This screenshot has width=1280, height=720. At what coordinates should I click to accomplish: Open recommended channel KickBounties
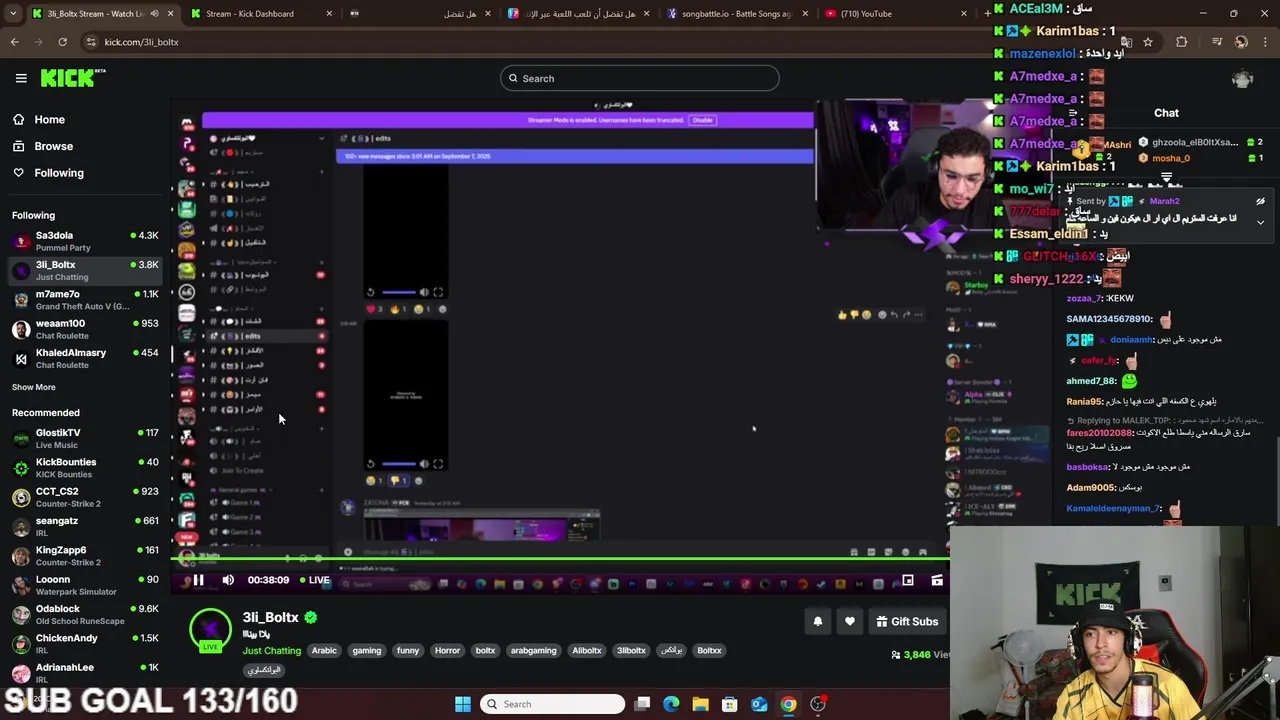click(85, 467)
